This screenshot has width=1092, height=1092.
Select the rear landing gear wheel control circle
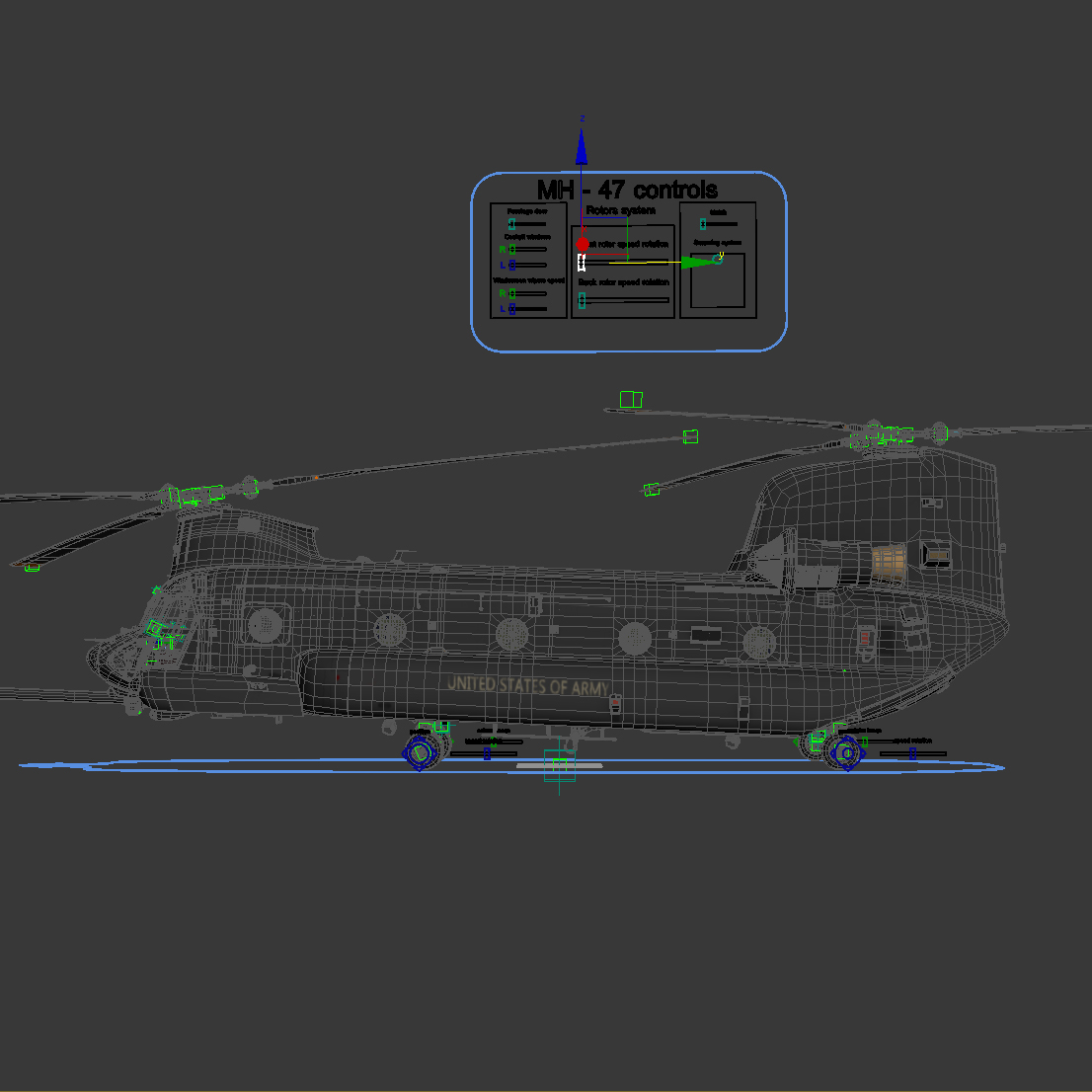click(845, 753)
